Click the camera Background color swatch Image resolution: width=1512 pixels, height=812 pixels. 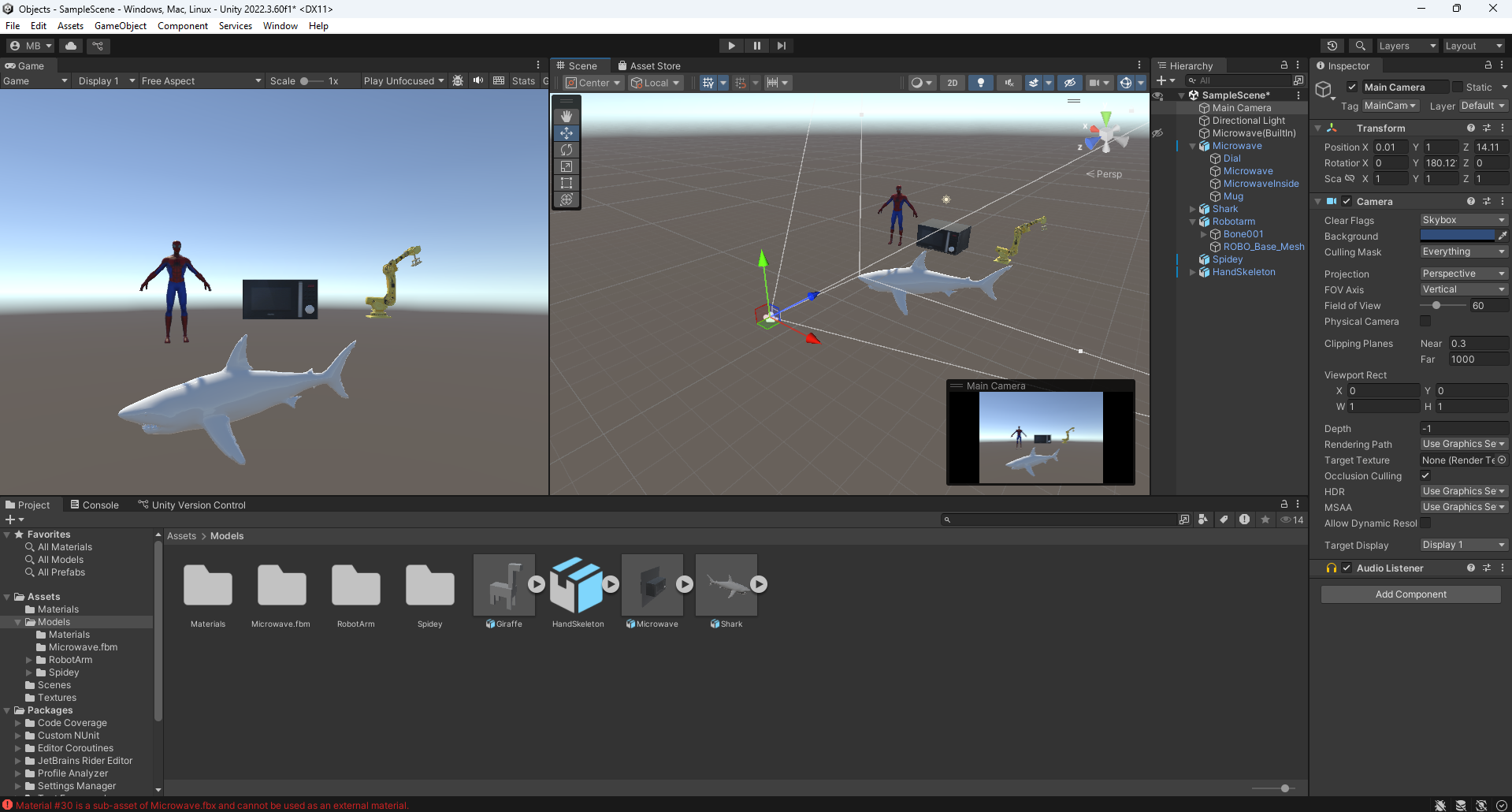click(1457, 236)
